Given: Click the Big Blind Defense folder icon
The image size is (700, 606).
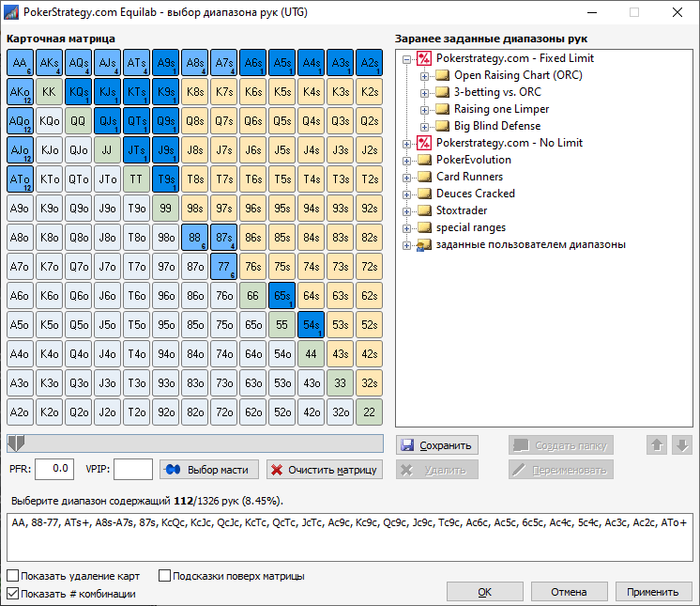Looking at the screenshot, I should tap(442, 126).
